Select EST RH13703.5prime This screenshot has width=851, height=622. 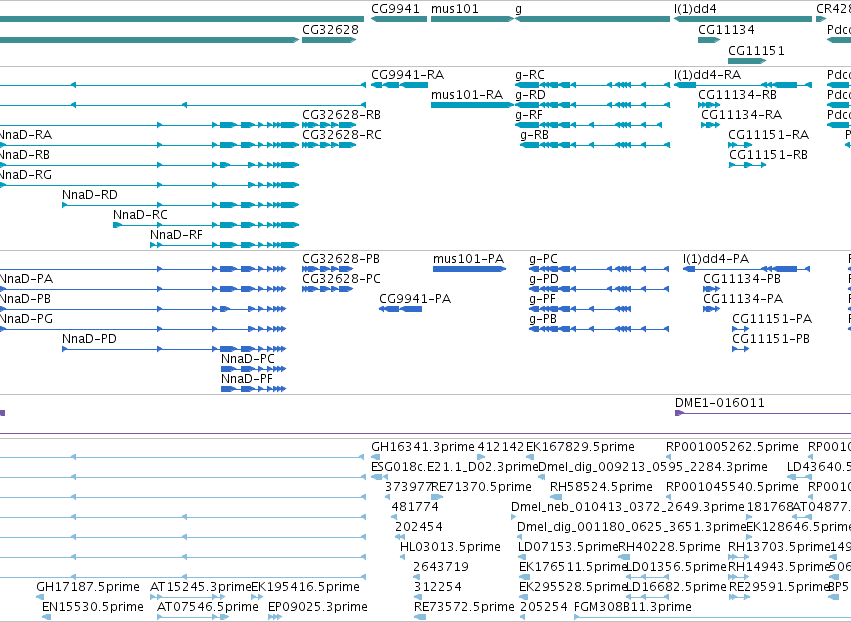pyautogui.click(x=738, y=557)
